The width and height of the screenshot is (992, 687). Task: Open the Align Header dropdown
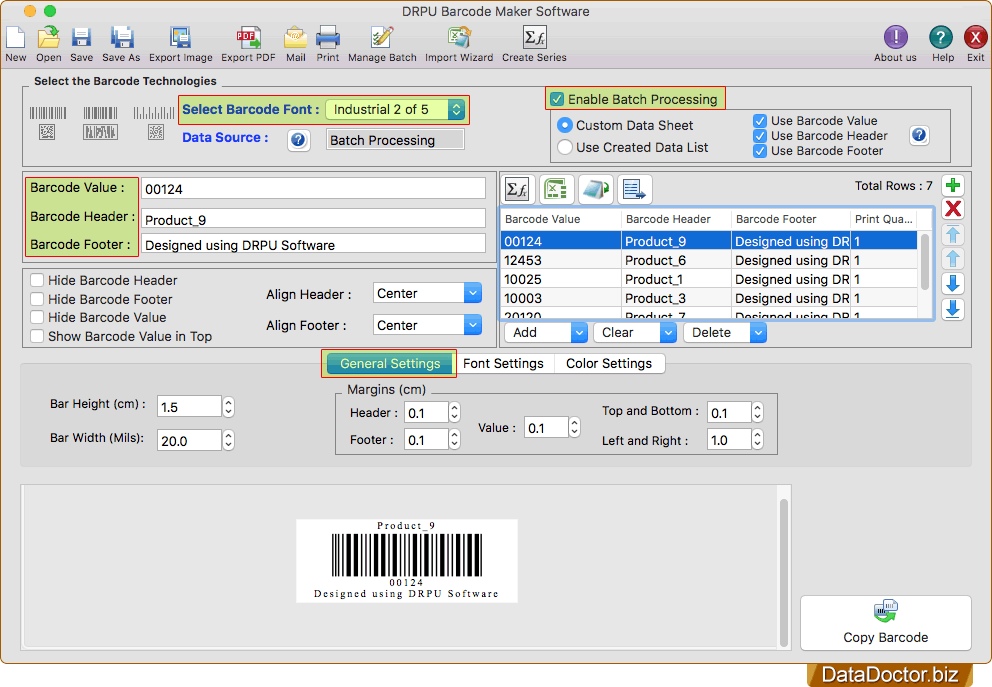coord(427,294)
